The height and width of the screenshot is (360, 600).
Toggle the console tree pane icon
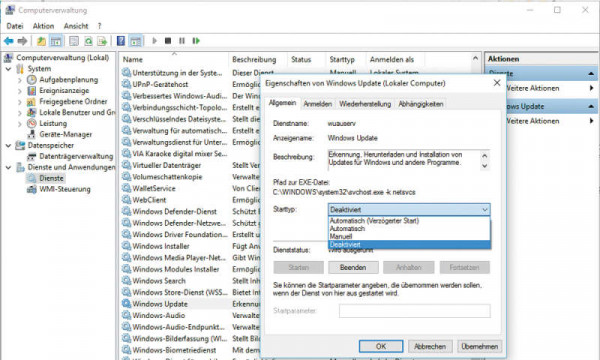click(56, 41)
